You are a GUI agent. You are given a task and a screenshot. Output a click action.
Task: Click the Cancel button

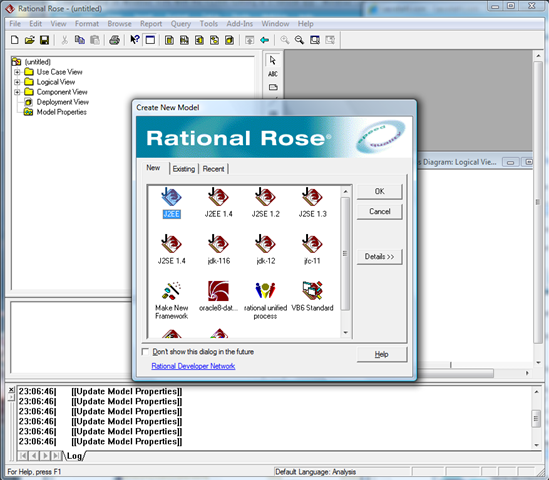coord(380,211)
